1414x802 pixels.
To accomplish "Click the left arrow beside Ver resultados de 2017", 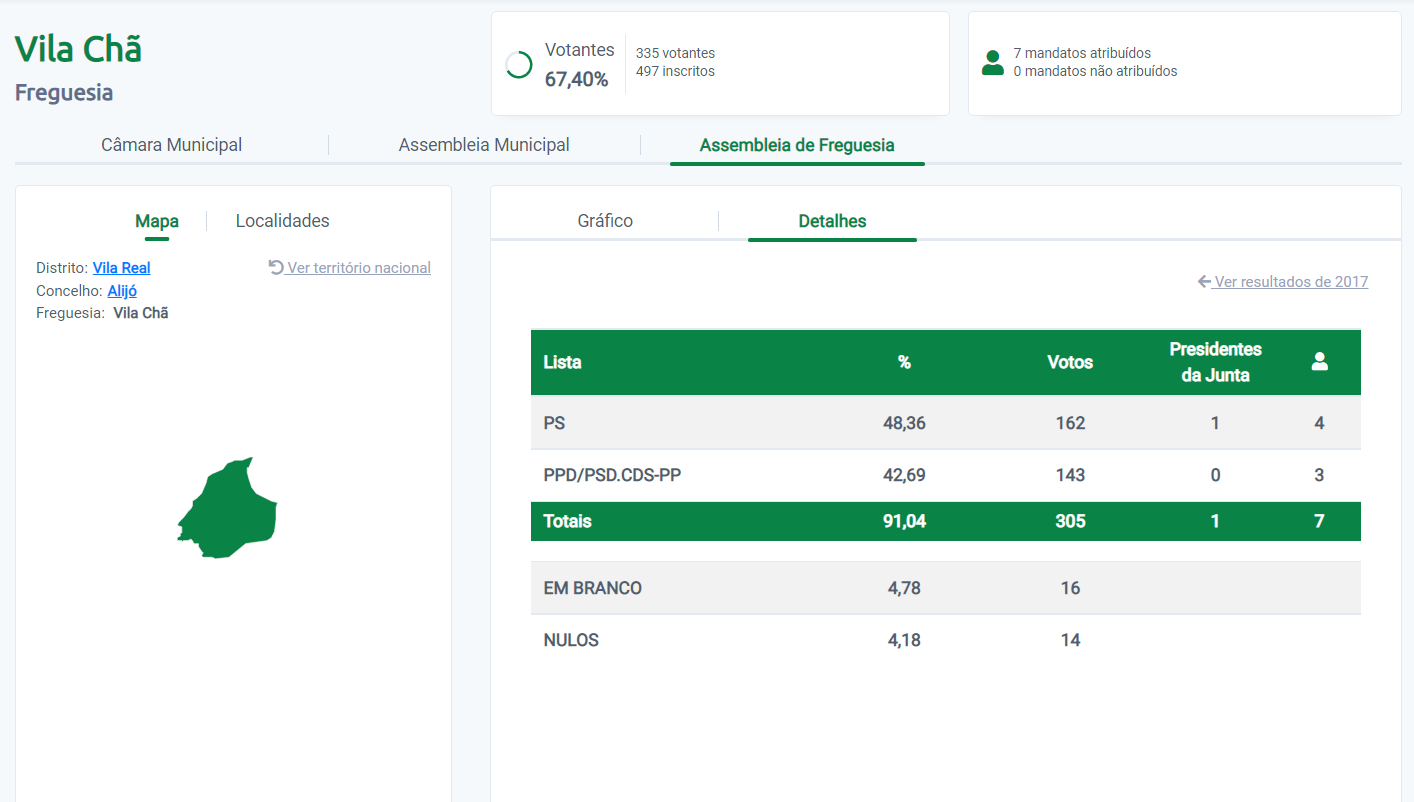I will tap(1204, 282).
